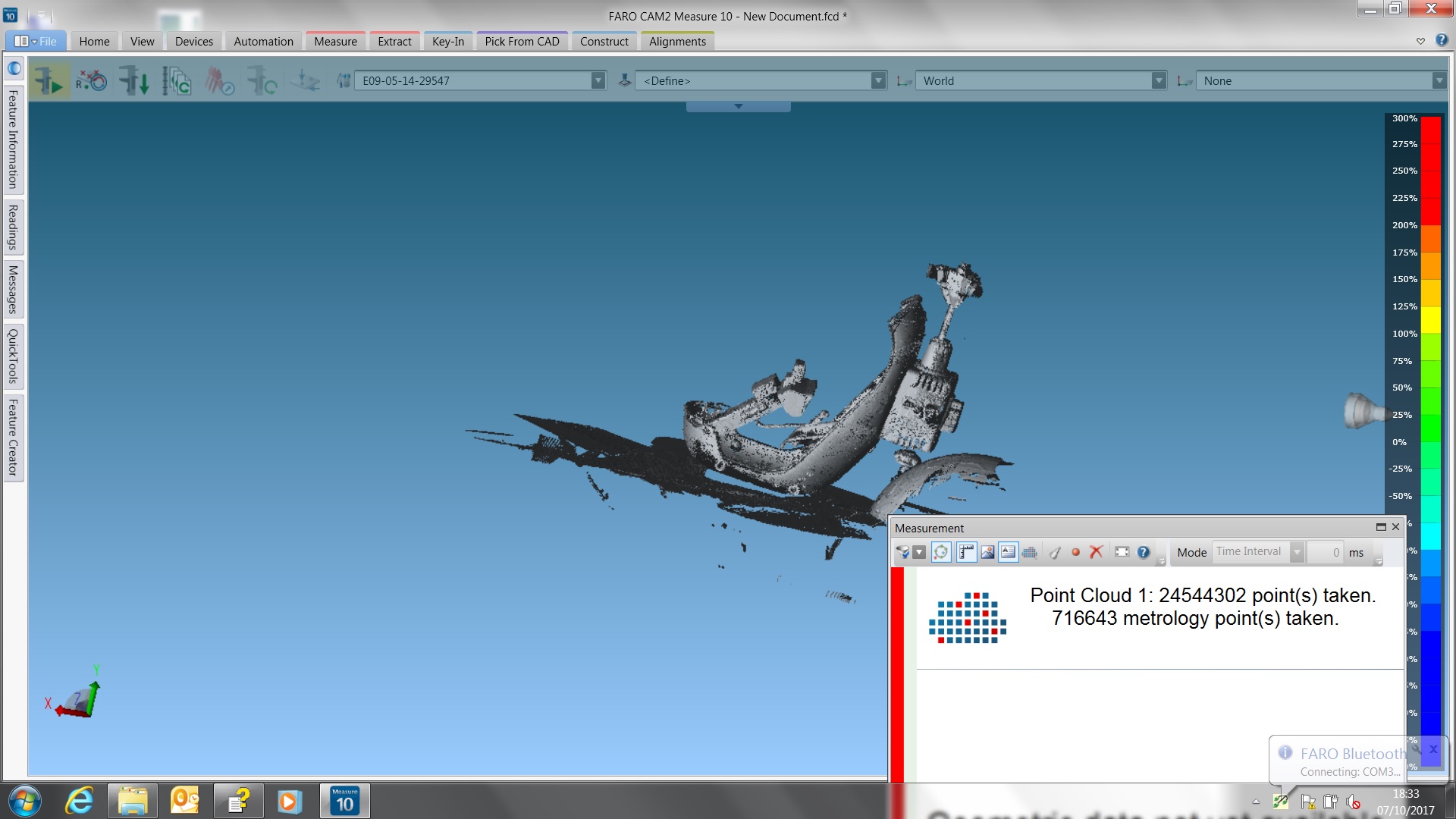
Task: Toggle the picture view button in Measurement toolbar
Action: click(x=987, y=552)
